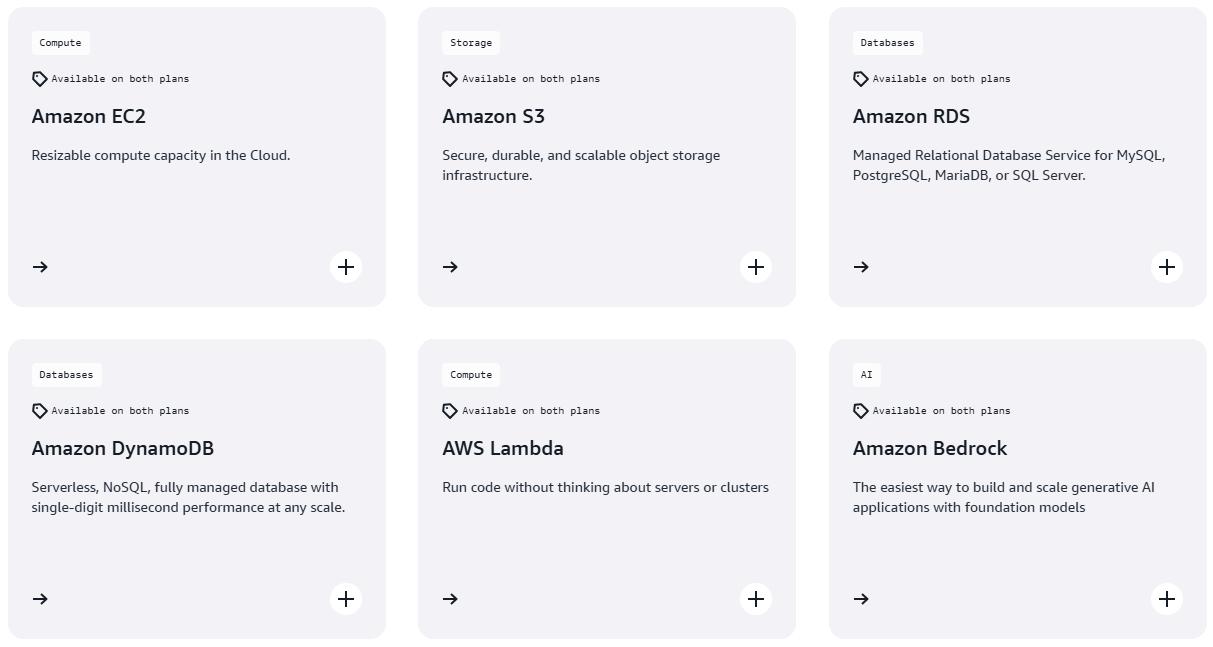Expand the AWS Lambda plus button
This screenshot has height=647, width=1213.
[x=756, y=599]
